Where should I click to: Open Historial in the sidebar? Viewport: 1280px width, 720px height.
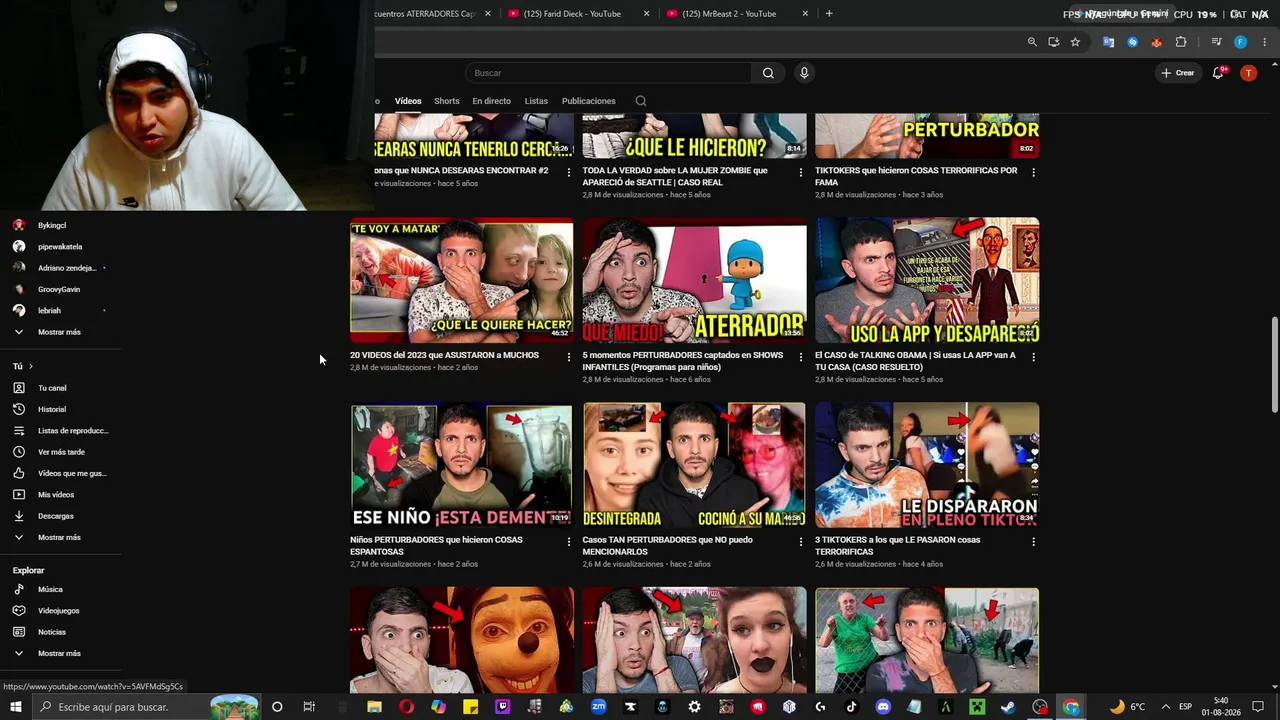tap(52, 409)
